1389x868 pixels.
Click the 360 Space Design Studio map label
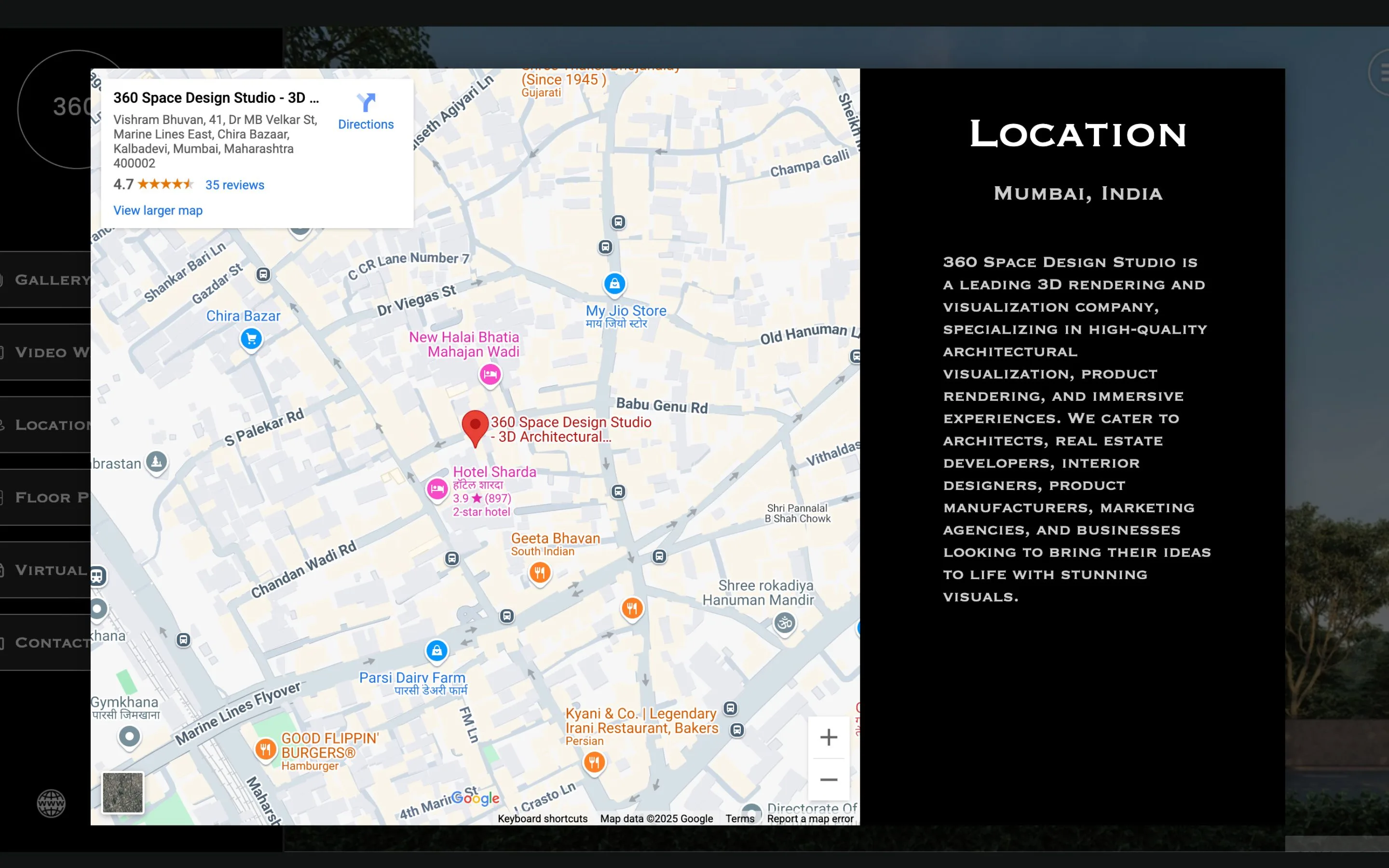click(571, 429)
